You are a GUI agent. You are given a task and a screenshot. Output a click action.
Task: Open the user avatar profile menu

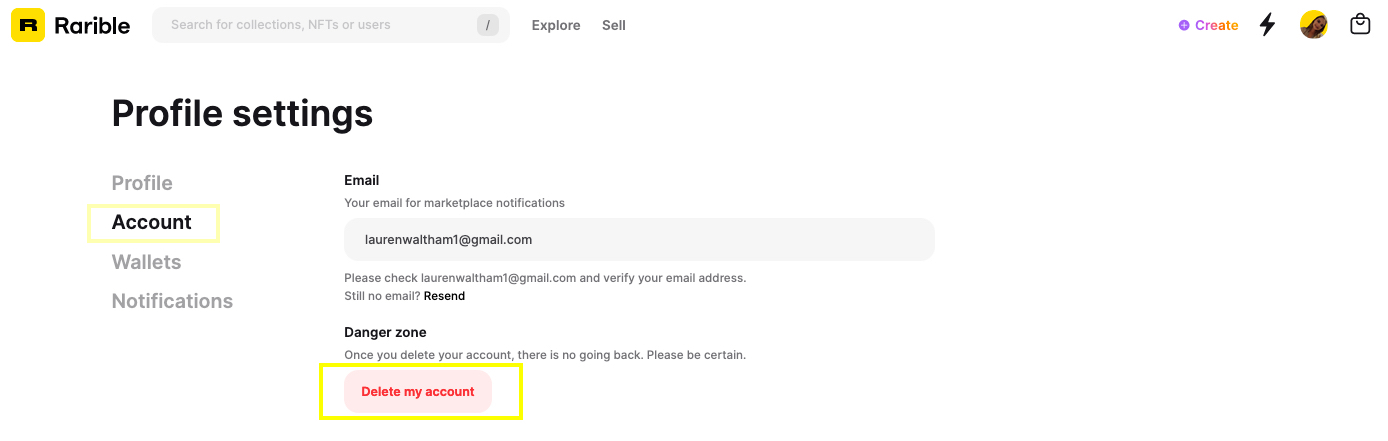1314,25
